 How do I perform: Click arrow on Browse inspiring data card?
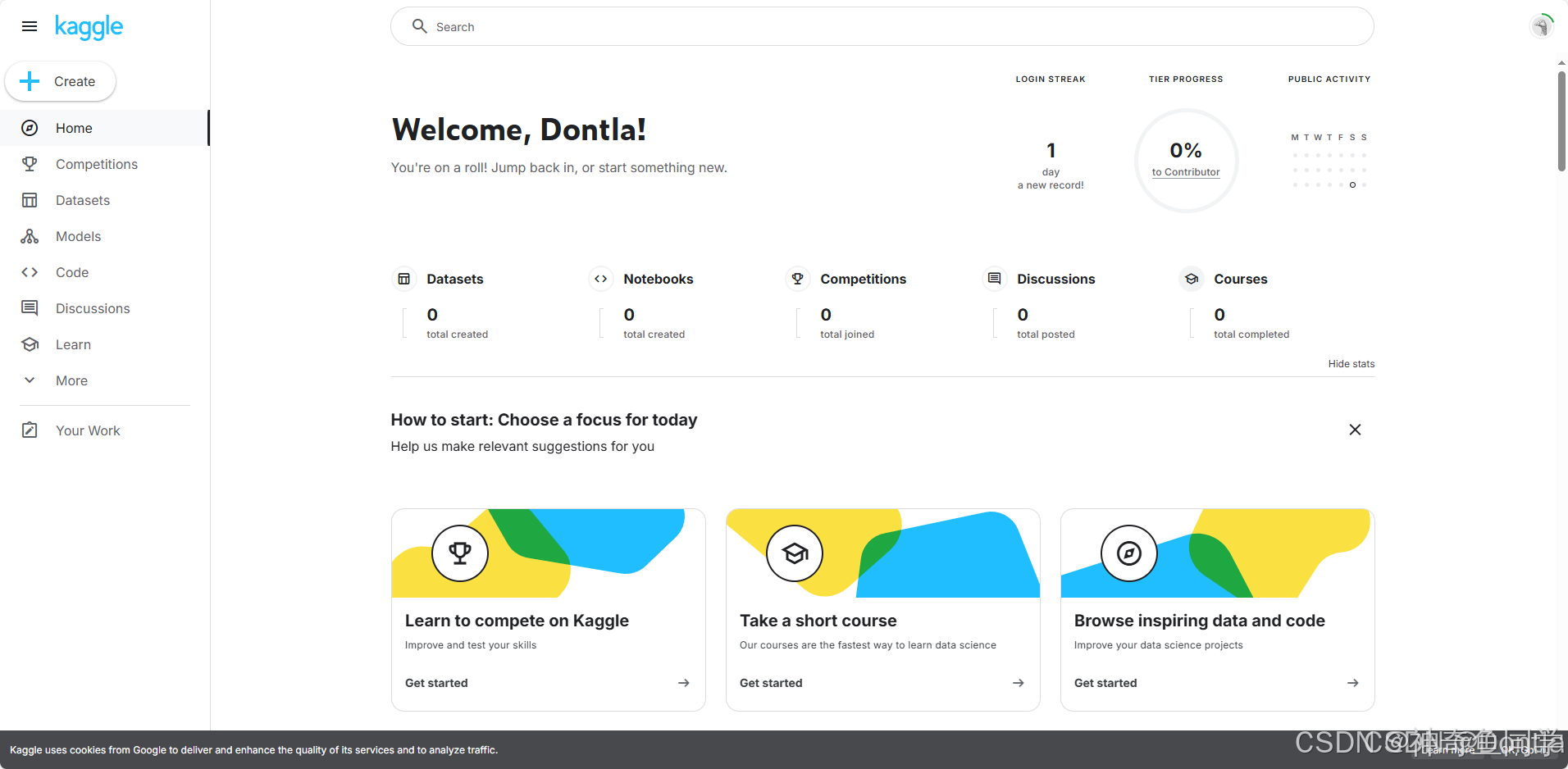pos(1353,683)
